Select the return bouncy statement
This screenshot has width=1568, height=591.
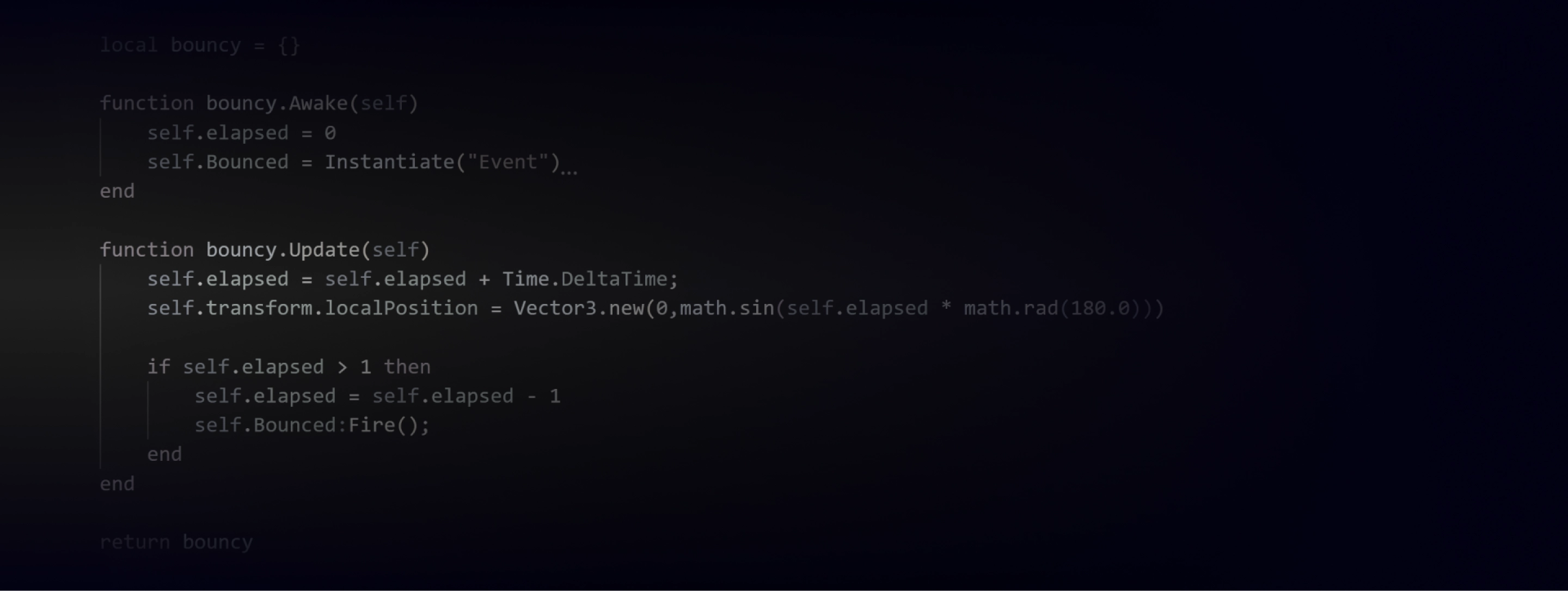176,541
